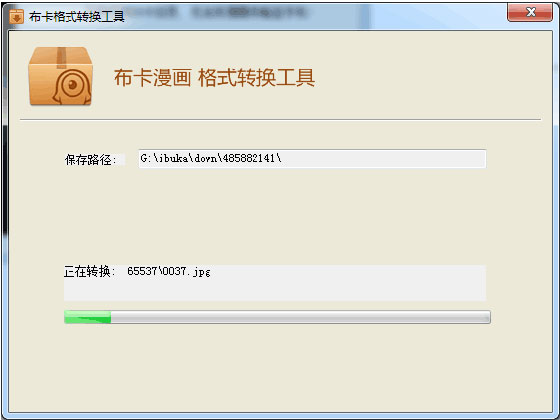Click the Buka cardboard box logo
This screenshot has height=420, width=560.
coord(60,76)
